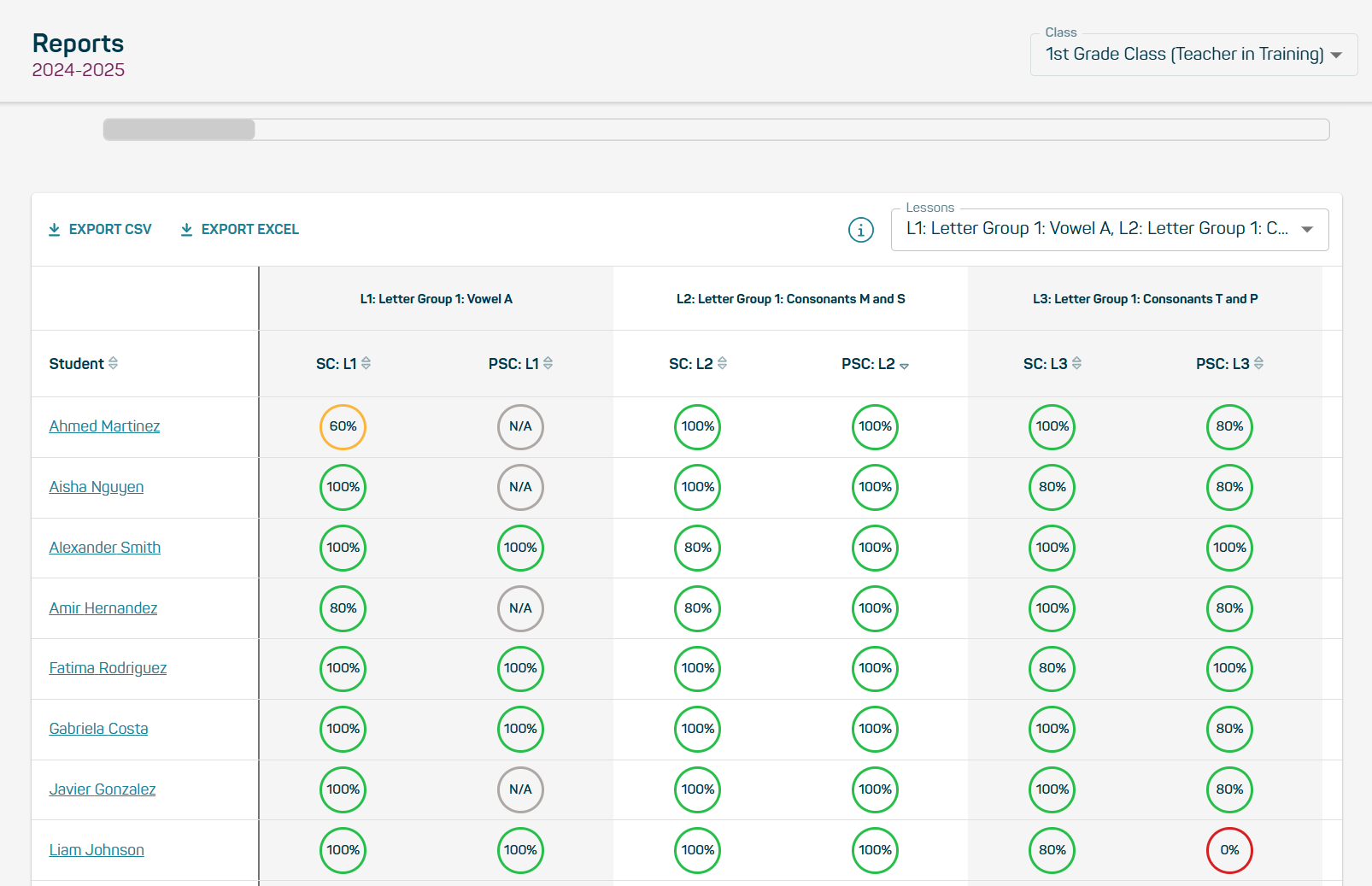Click Ahmed Martinez's 60% SC: L1 score
The image size is (1372, 886).
click(343, 426)
